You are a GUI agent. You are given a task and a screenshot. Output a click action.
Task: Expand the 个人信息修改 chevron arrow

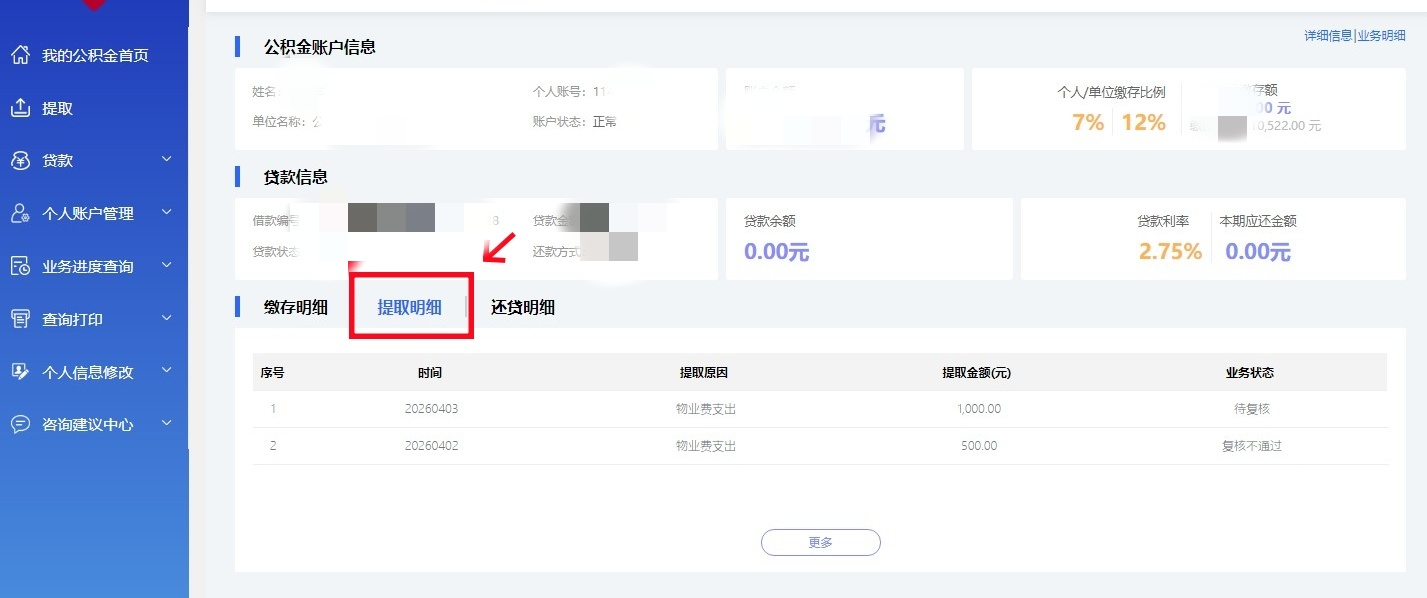(167, 371)
